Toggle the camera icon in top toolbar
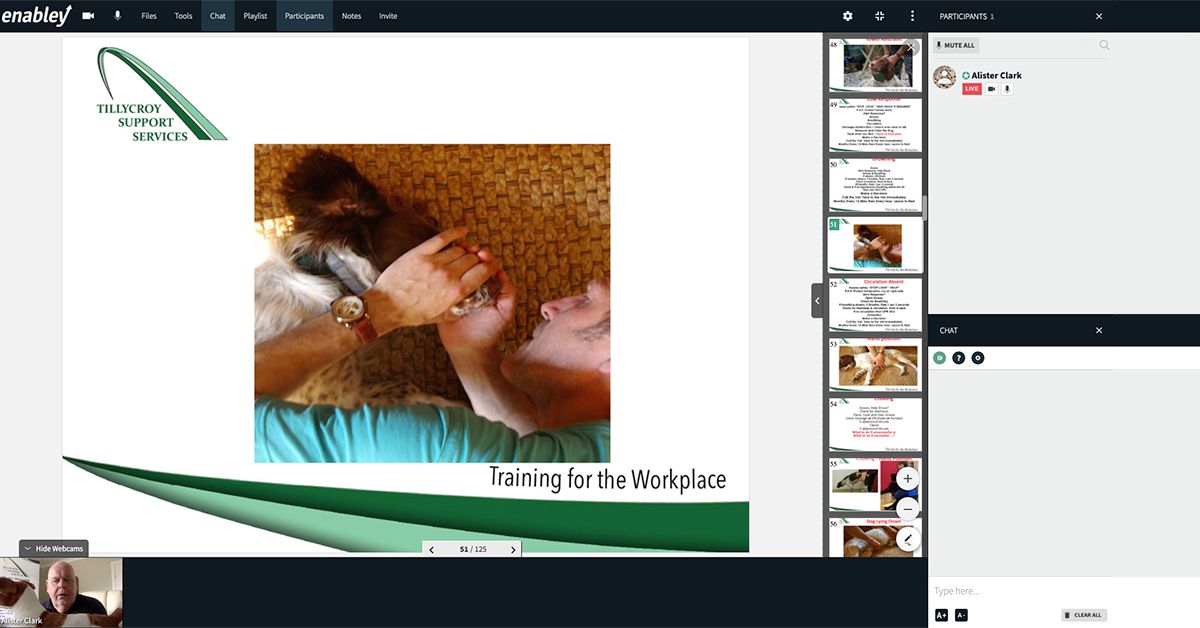1200x628 pixels. pos(88,16)
